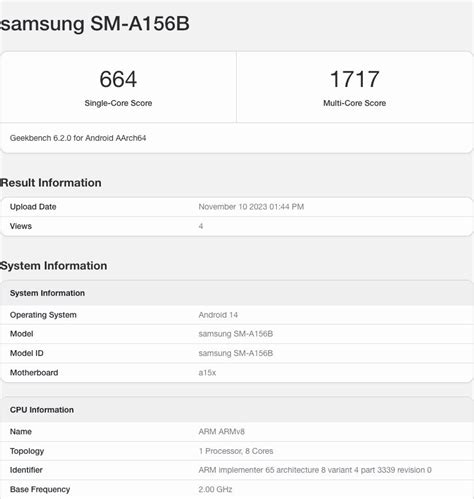This screenshot has width=474, height=499.
Task: Click the samsung SM-A156B page title
Action: click(95, 24)
